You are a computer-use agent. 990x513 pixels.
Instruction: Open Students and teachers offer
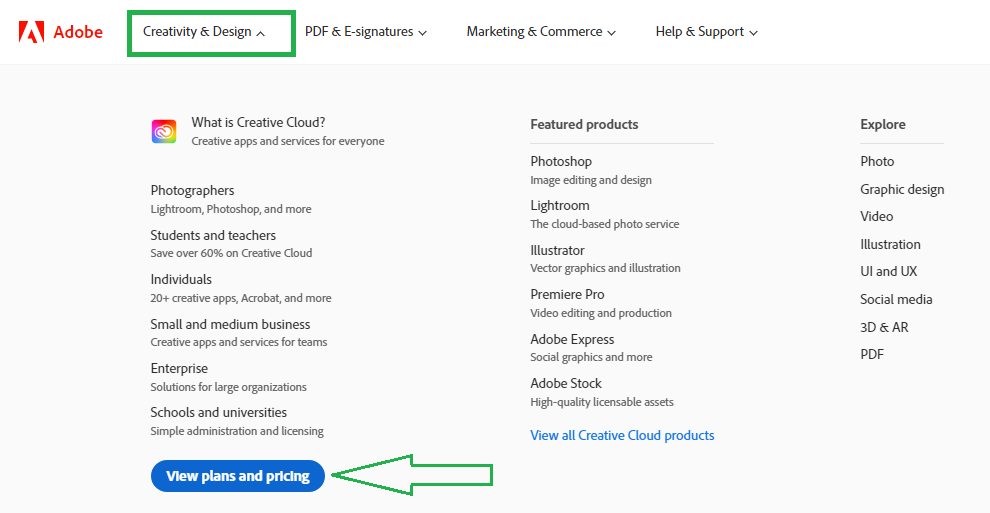click(213, 235)
